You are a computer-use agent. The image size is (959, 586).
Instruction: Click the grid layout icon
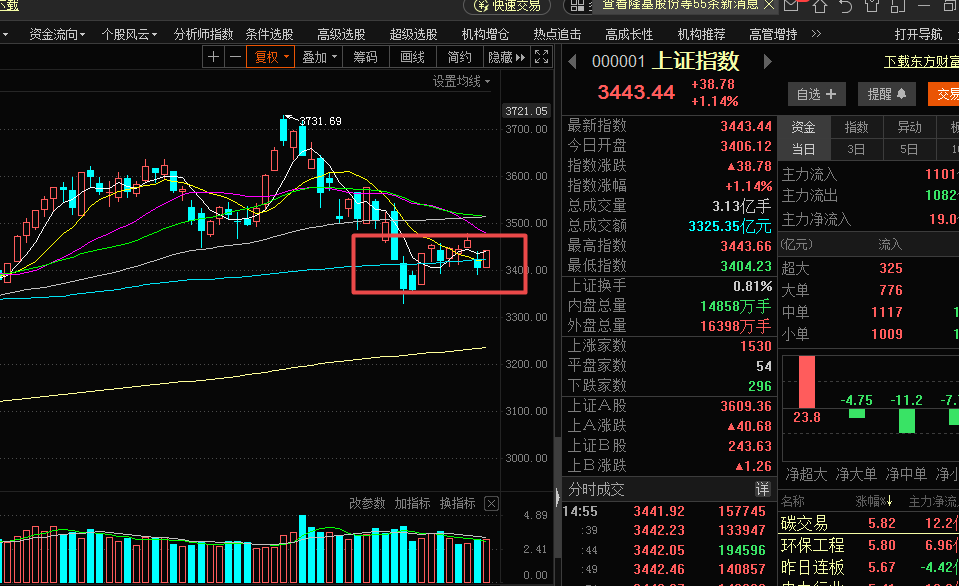pos(577,6)
